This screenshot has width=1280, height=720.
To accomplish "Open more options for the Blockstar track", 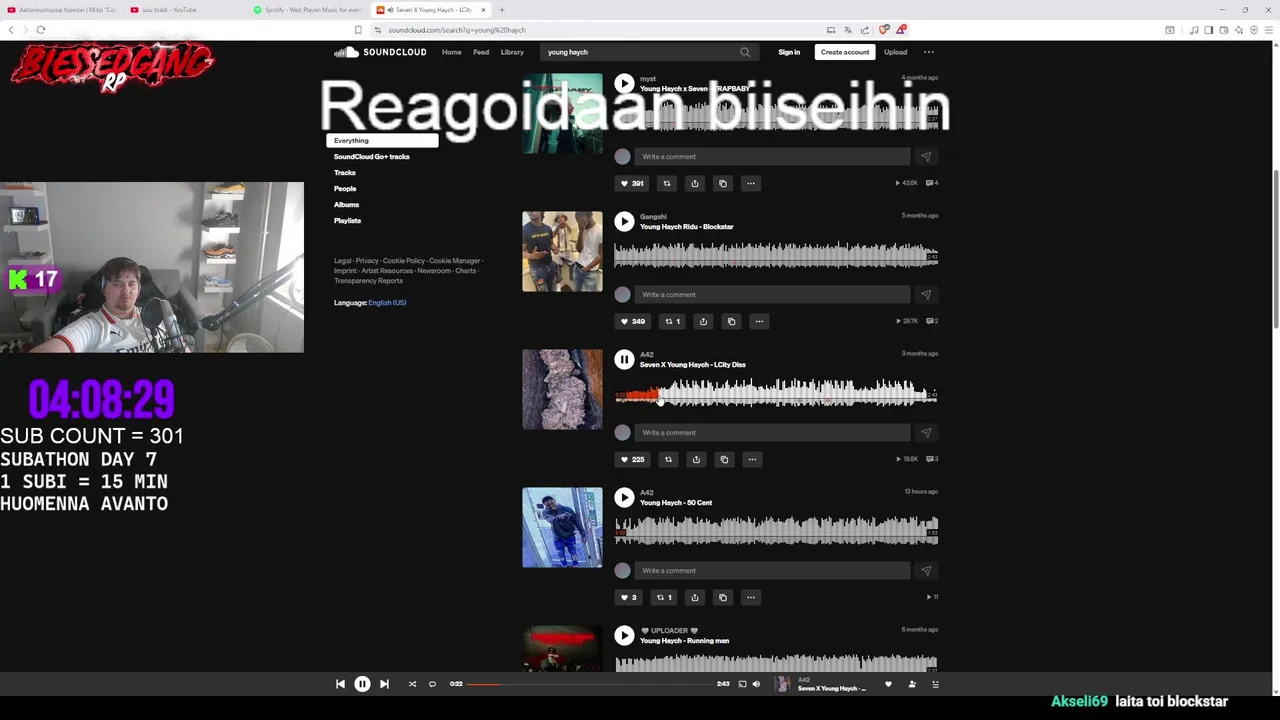I will tap(759, 321).
